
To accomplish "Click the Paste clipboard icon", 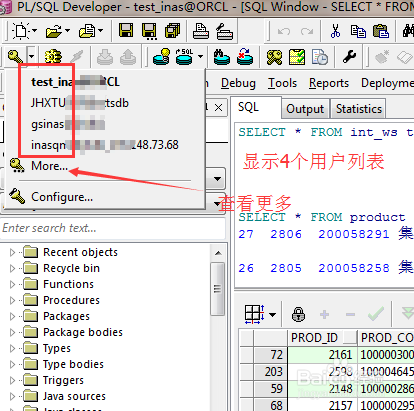I will (x=381, y=31).
